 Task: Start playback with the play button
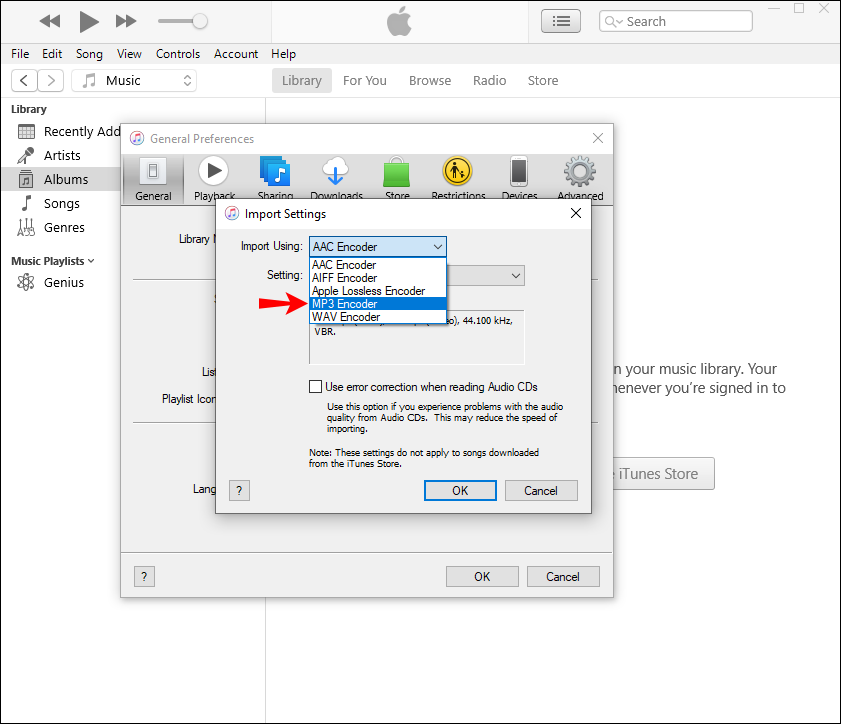tap(88, 21)
